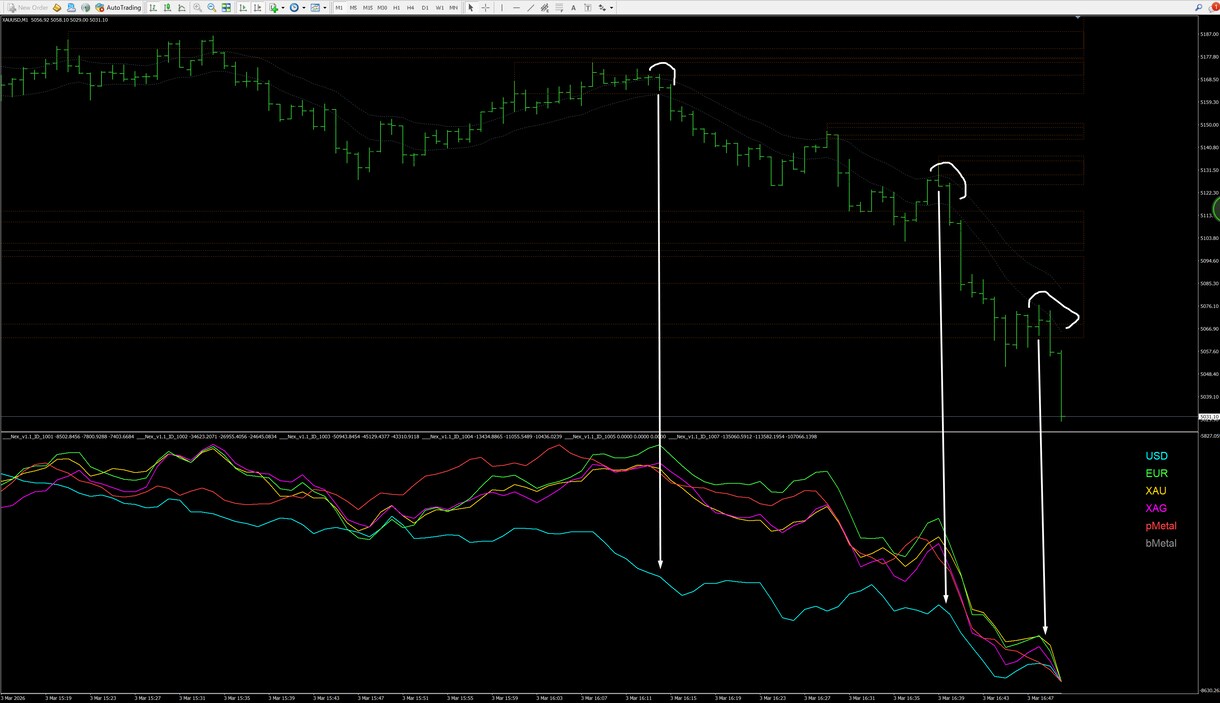Click the templates icon

315,7
